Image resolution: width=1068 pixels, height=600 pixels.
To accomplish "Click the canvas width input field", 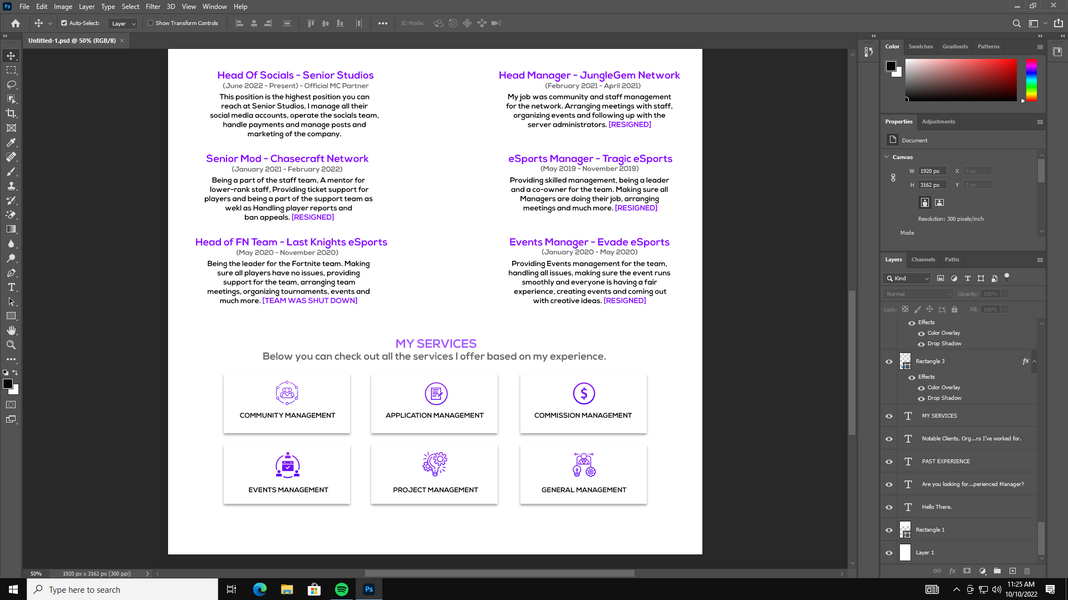I will 930,171.
